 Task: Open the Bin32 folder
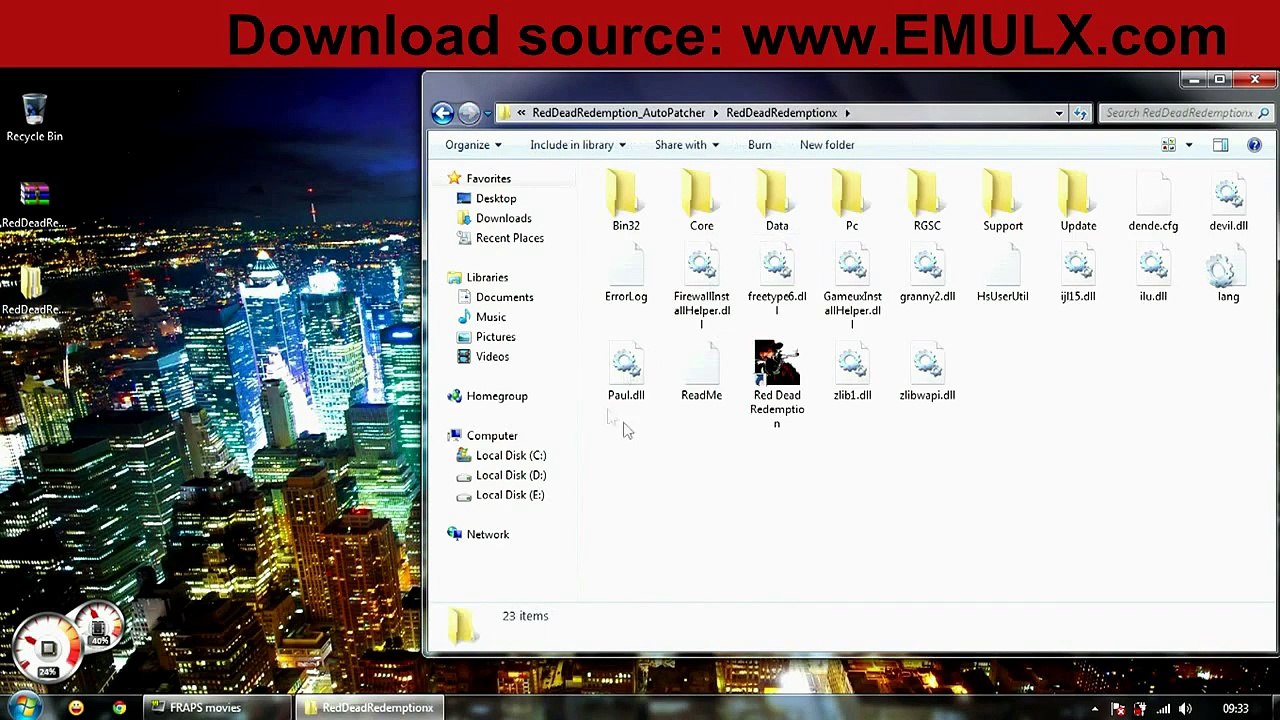[x=626, y=200]
